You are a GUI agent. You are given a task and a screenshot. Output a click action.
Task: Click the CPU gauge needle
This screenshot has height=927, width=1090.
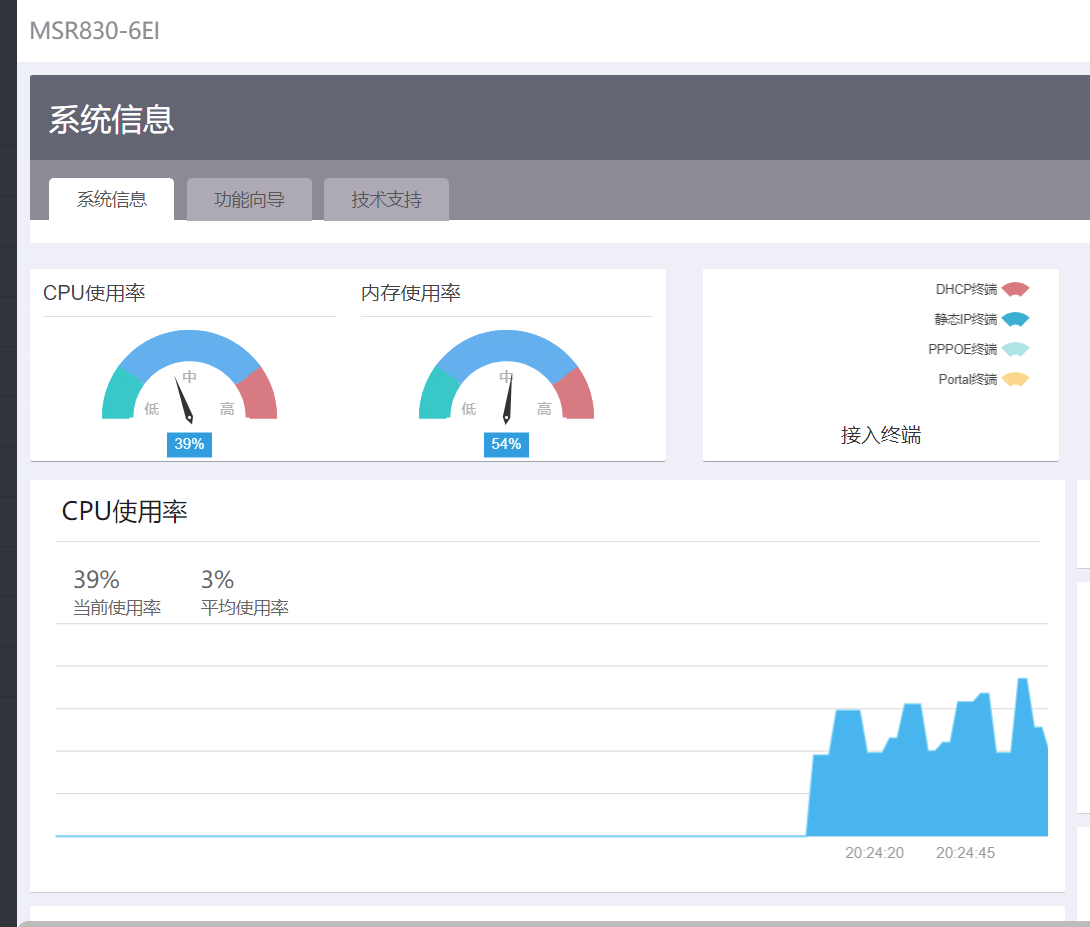click(184, 398)
